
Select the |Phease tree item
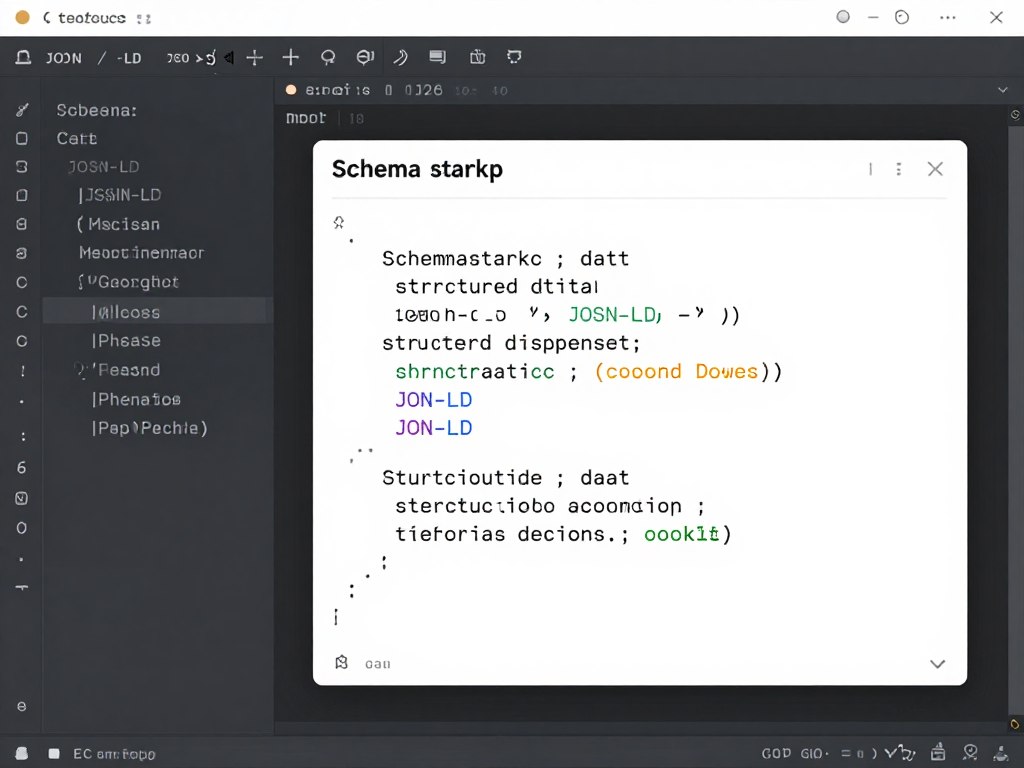[x=126, y=341]
